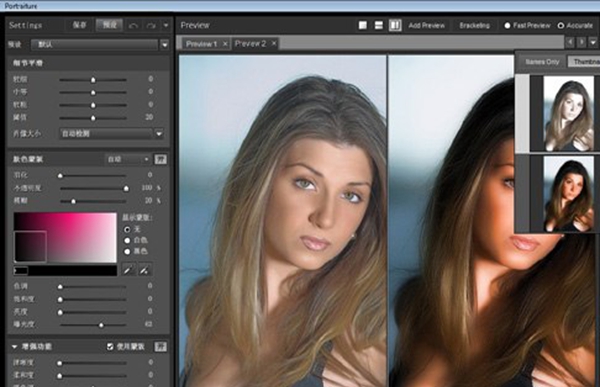Select the add-to-mask eyedropper tool
Screen dimensions: 600x387
144,269
